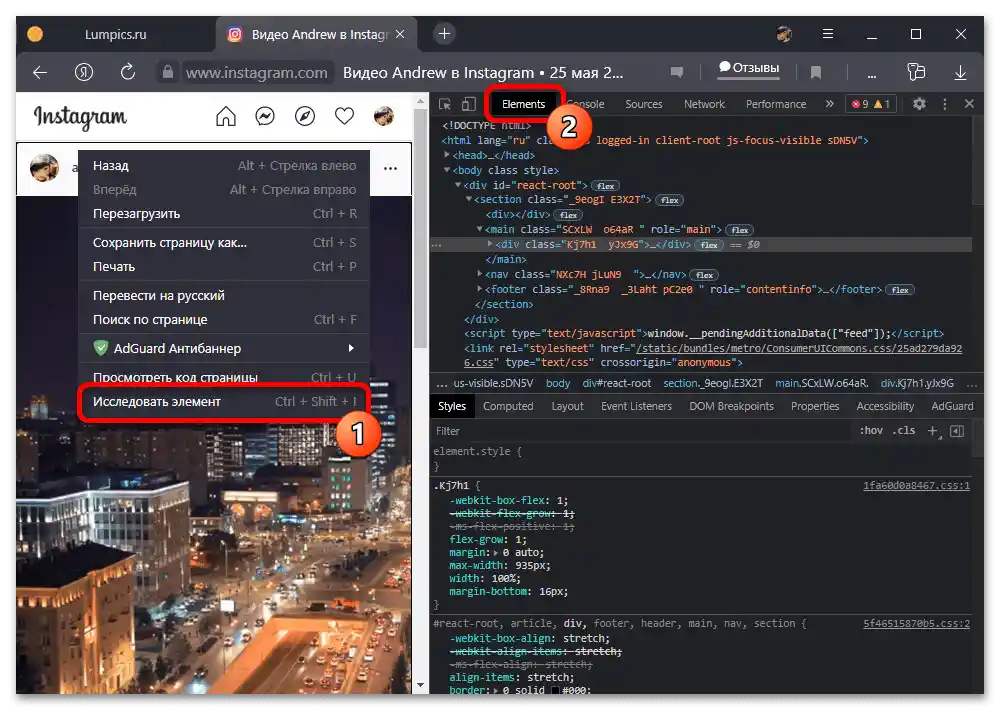1000x710 pixels.
Task: Switch to Elements tab in DevTools
Action: 524,104
